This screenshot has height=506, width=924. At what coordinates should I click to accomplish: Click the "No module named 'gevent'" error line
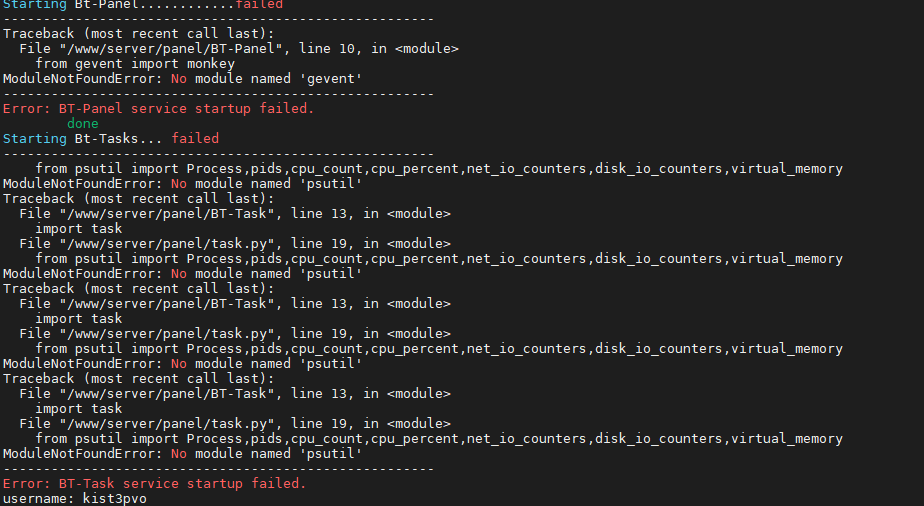[x=183, y=79]
